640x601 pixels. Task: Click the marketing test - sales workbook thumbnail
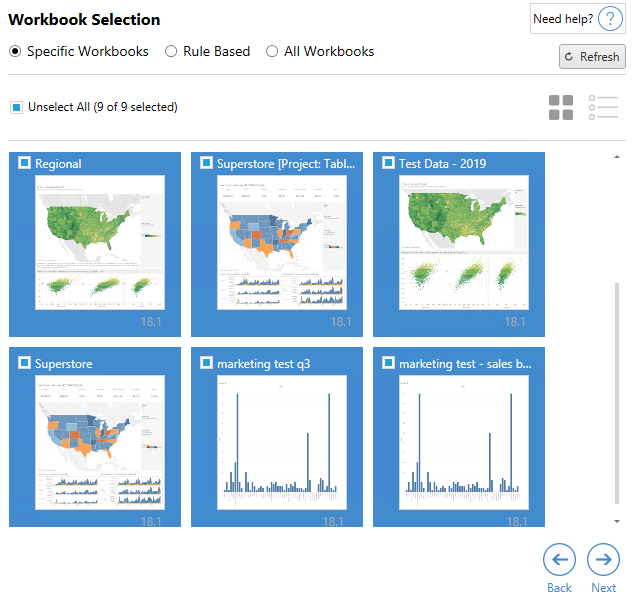[459, 442]
